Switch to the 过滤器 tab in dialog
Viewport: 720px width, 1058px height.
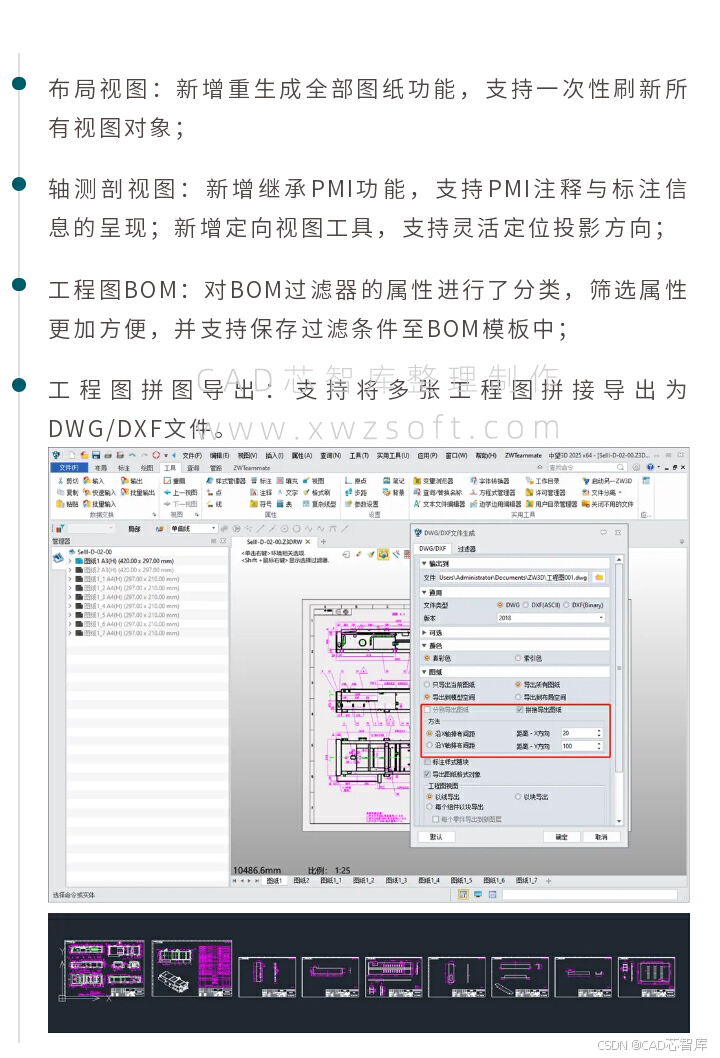click(466, 549)
